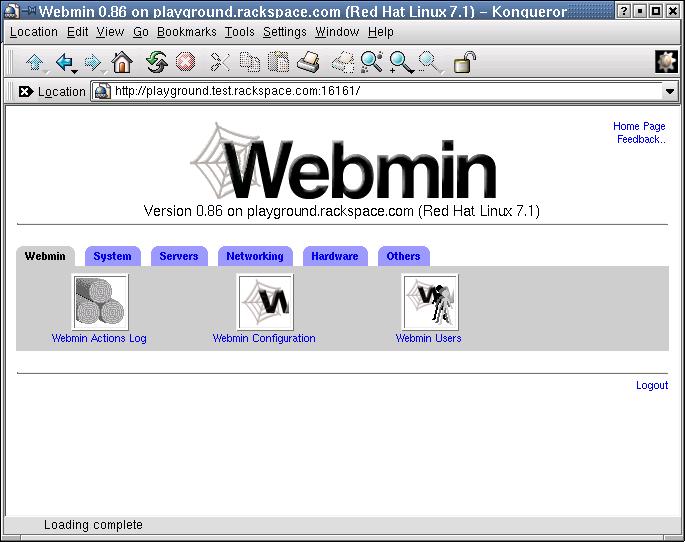Click the red Stop loading icon
Viewport: 685px width, 542px height.
click(186, 62)
